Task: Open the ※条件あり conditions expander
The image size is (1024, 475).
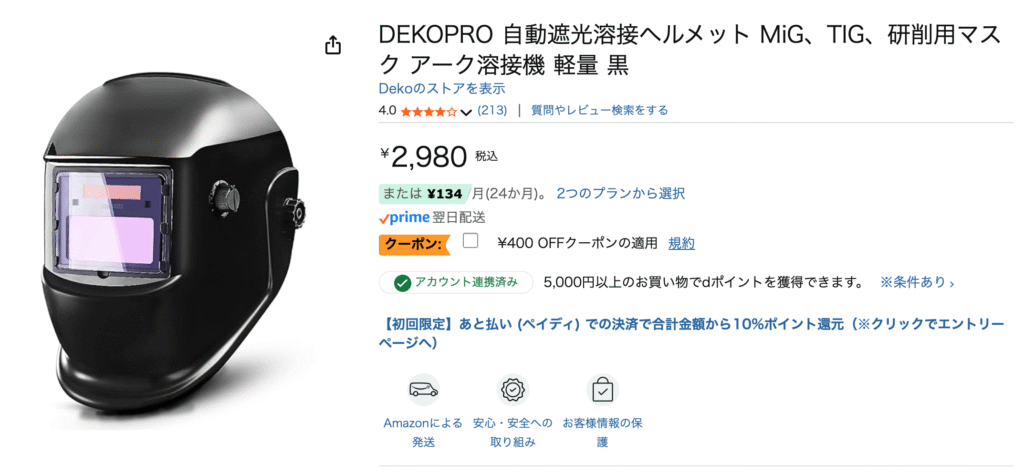Action: (916, 283)
